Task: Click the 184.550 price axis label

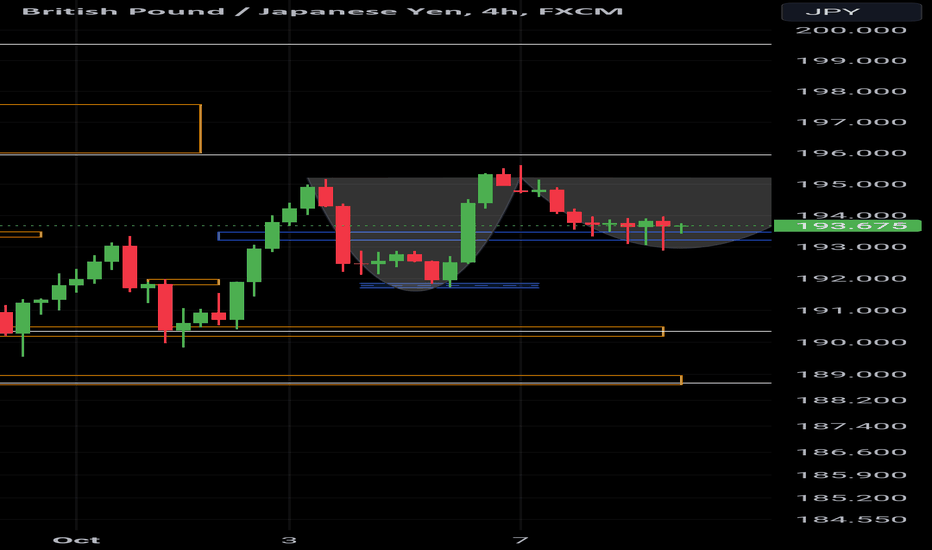Action: coord(851,519)
